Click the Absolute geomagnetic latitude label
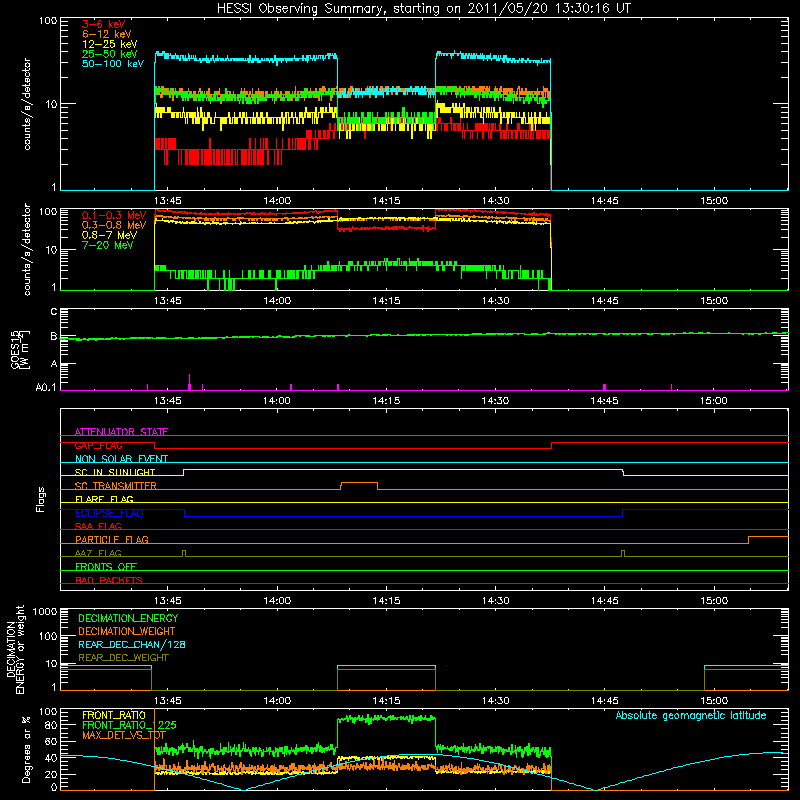Screen dimensions: 800x800 (x=691, y=715)
